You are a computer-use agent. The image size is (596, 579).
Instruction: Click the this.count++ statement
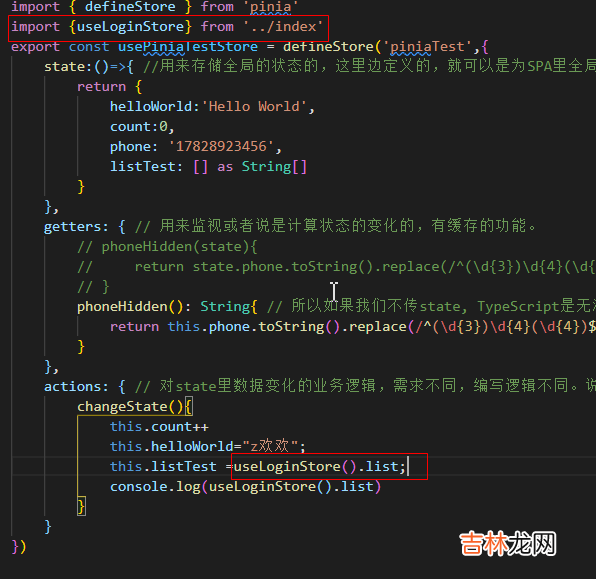click(159, 427)
